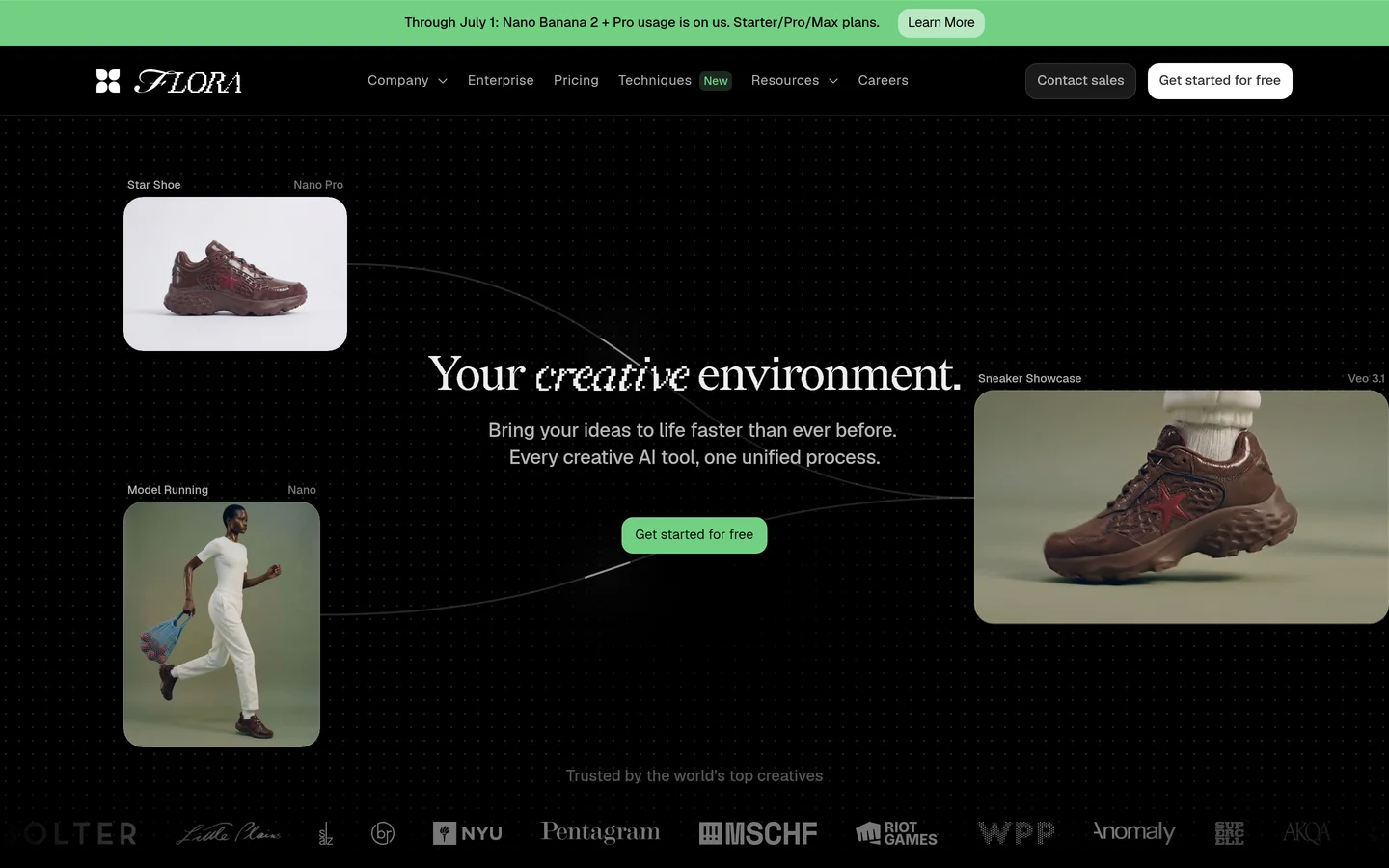
Task: Click the Nano Pro label
Action: pyautogui.click(x=318, y=185)
